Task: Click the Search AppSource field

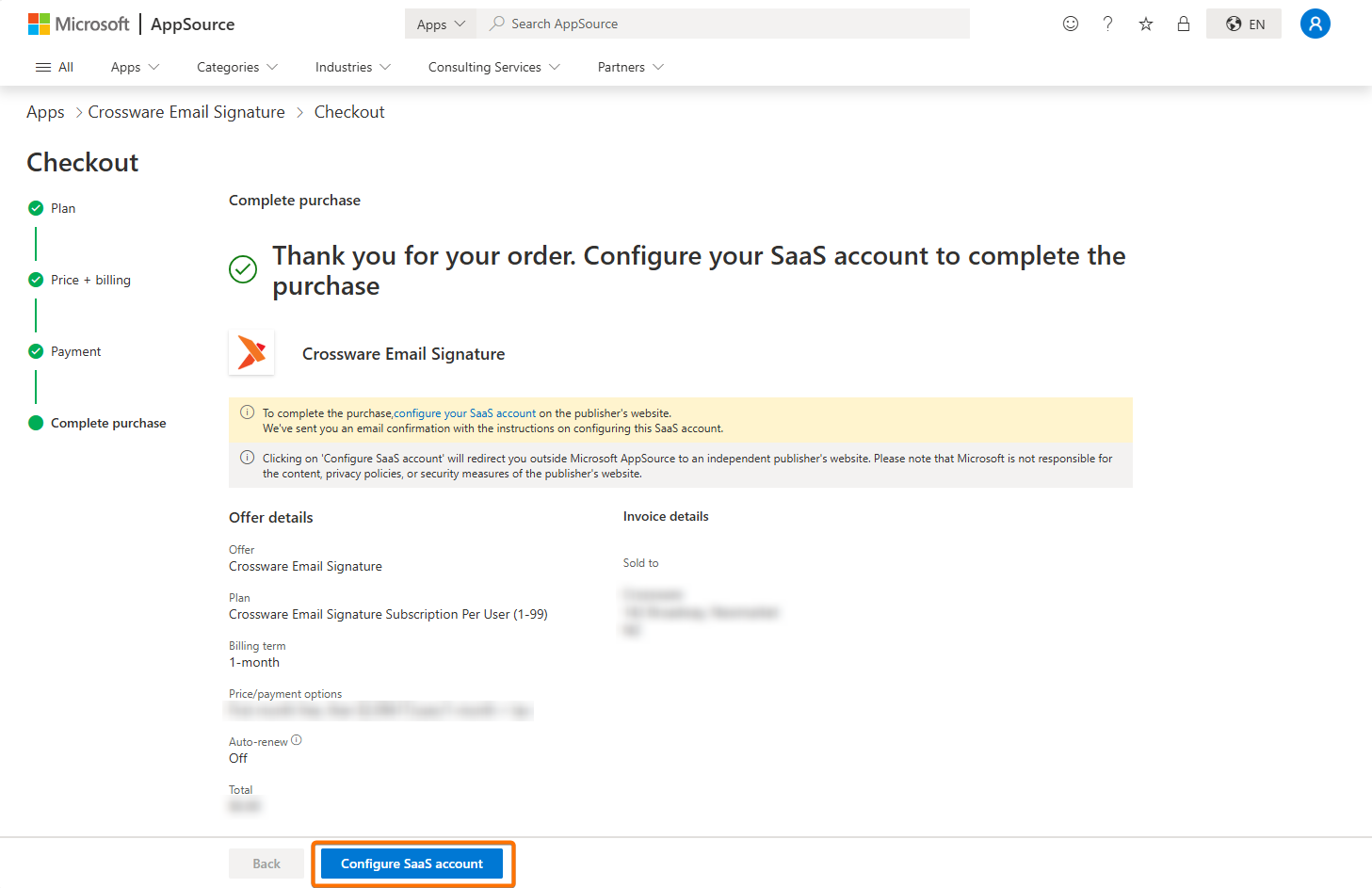Action: coord(725,24)
